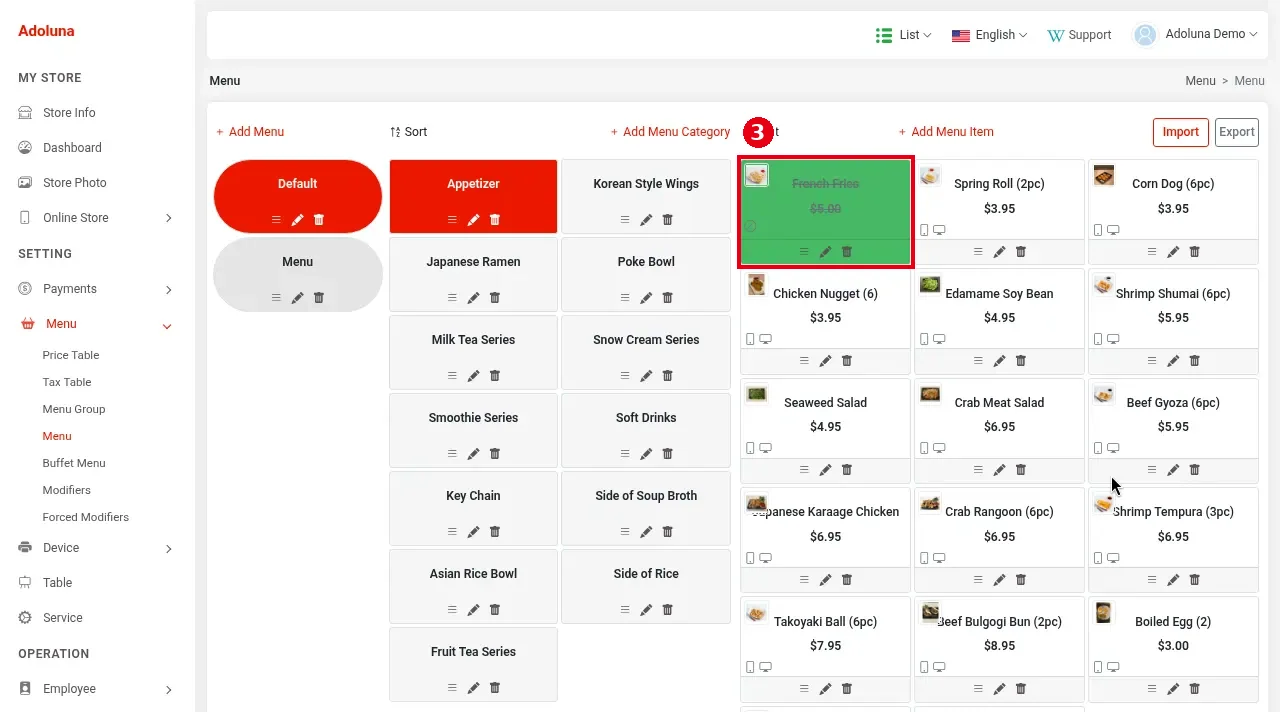Edit the Default menu with pencil icon
The image size is (1280, 712).
point(297,220)
